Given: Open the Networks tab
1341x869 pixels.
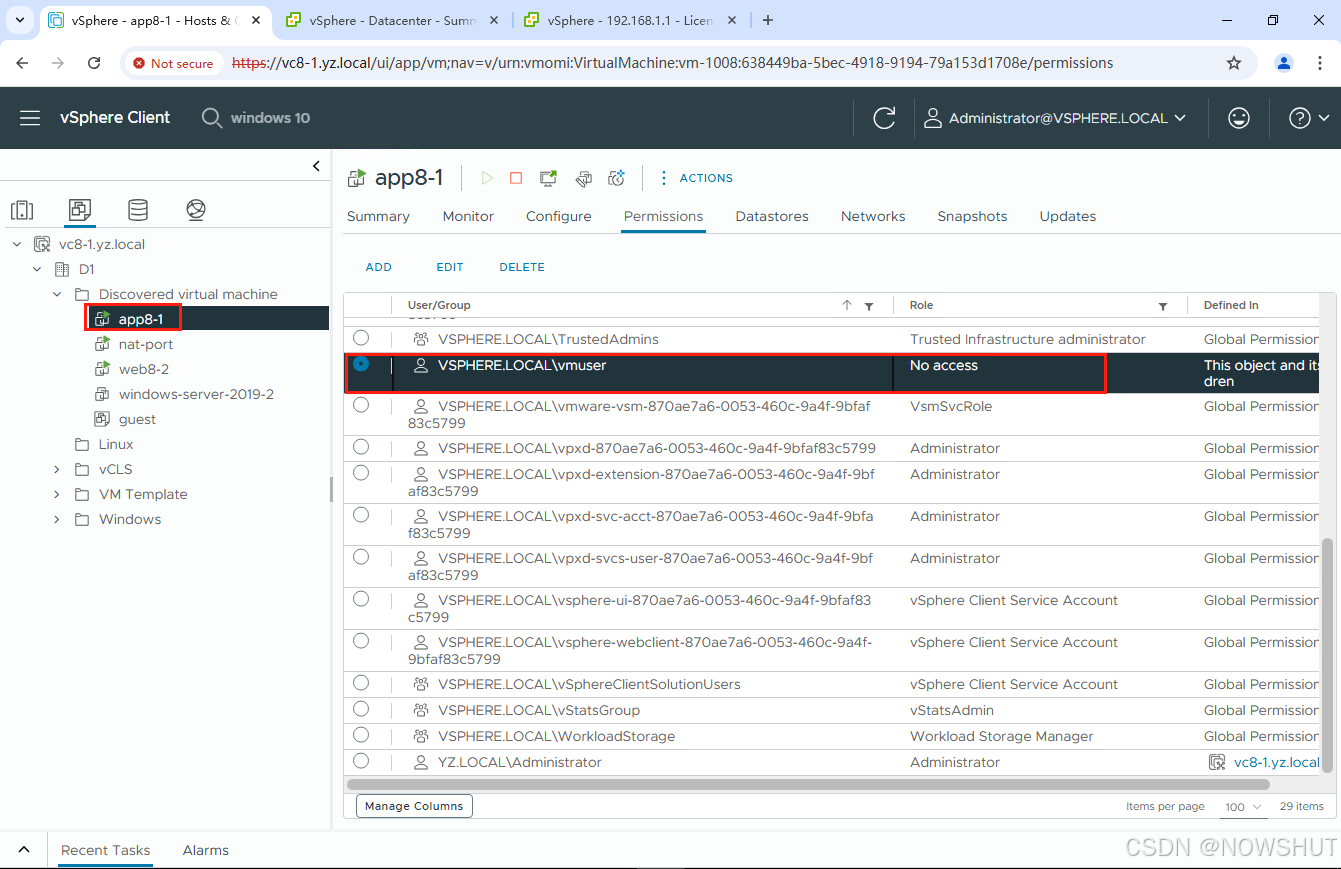Looking at the screenshot, I should (873, 216).
